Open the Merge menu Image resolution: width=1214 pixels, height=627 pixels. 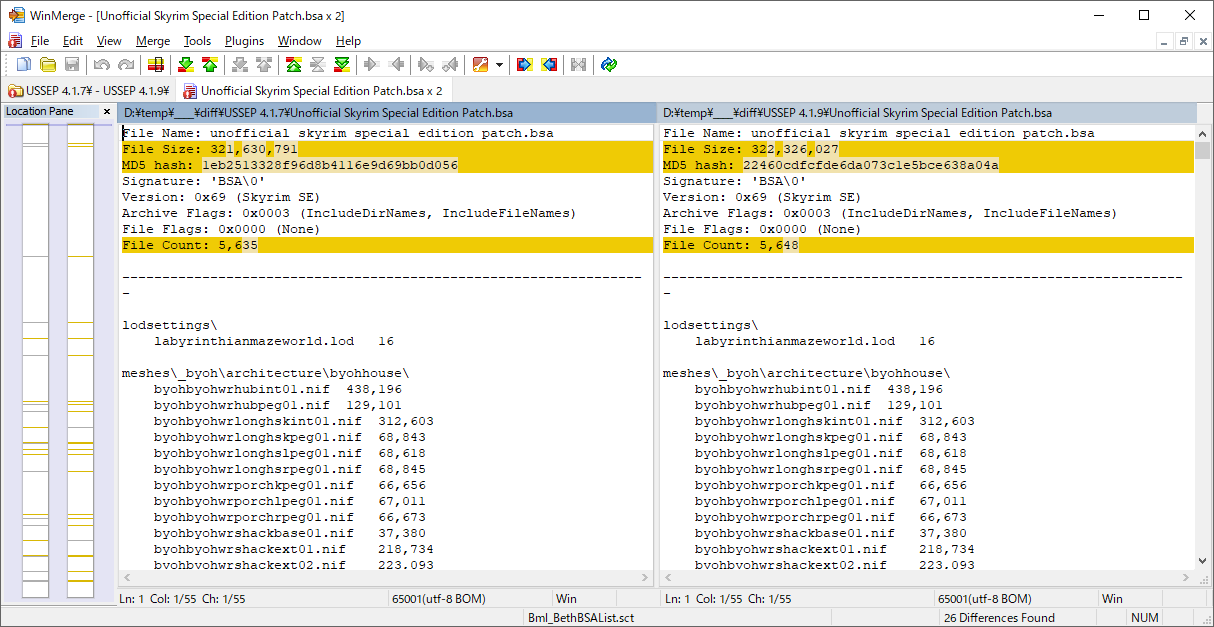click(153, 41)
